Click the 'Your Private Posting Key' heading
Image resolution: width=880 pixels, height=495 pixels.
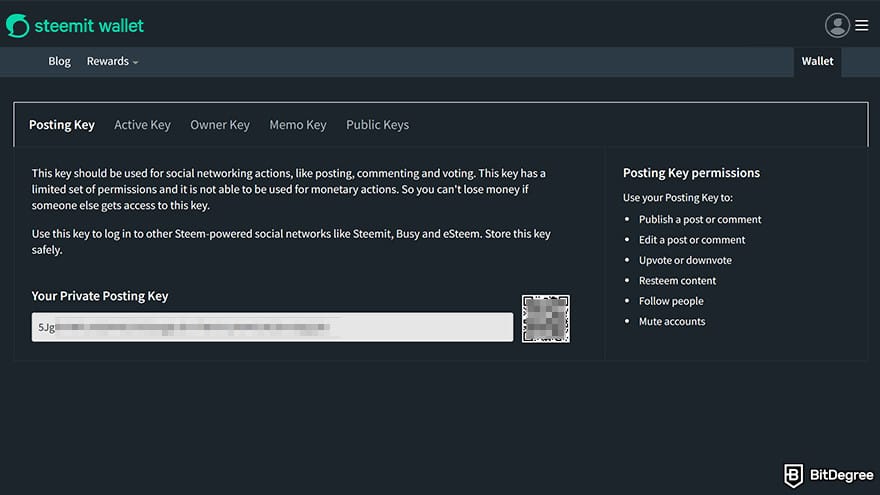tap(100, 296)
